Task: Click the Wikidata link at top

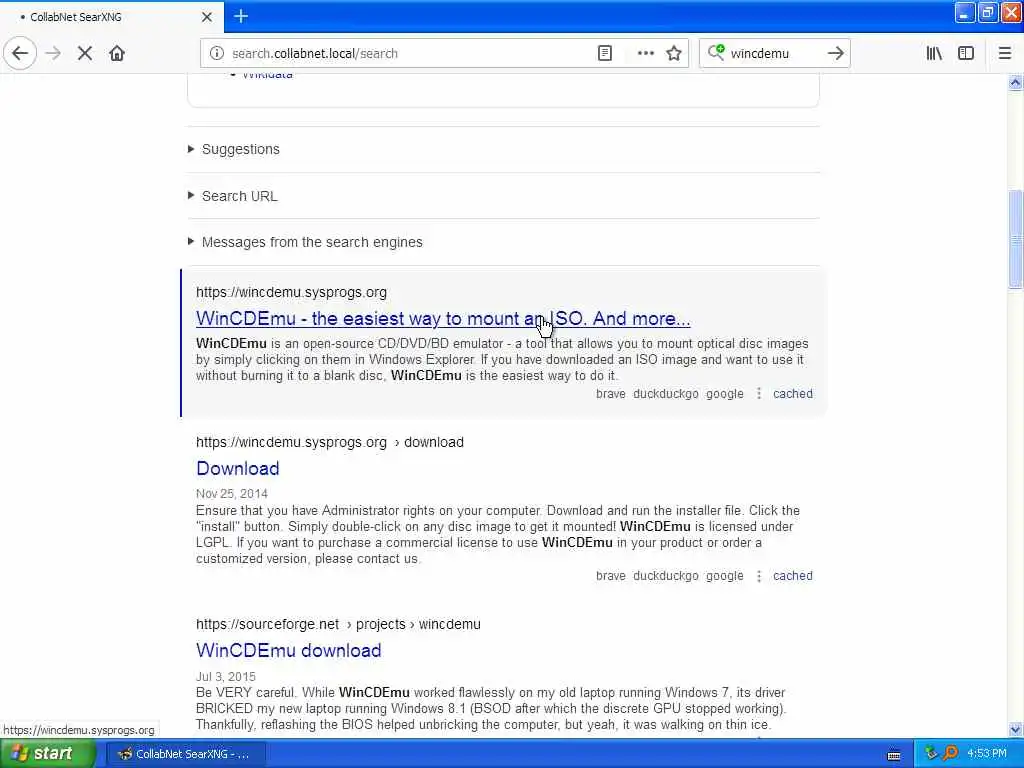Action: pyautogui.click(x=267, y=76)
